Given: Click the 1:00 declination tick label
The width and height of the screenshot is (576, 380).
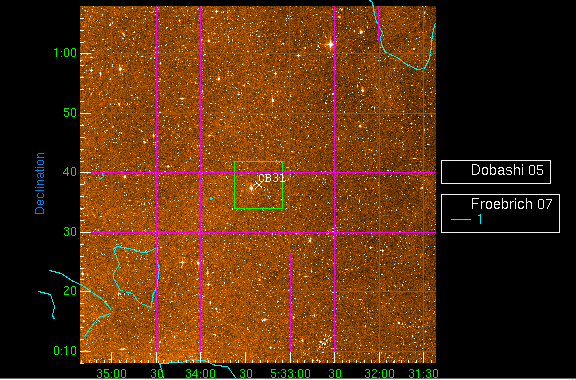Looking at the screenshot, I should click(65, 54).
